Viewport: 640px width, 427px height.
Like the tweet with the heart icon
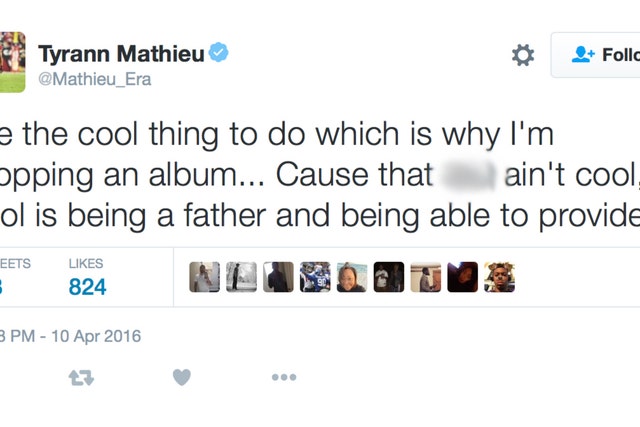click(182, 377)
